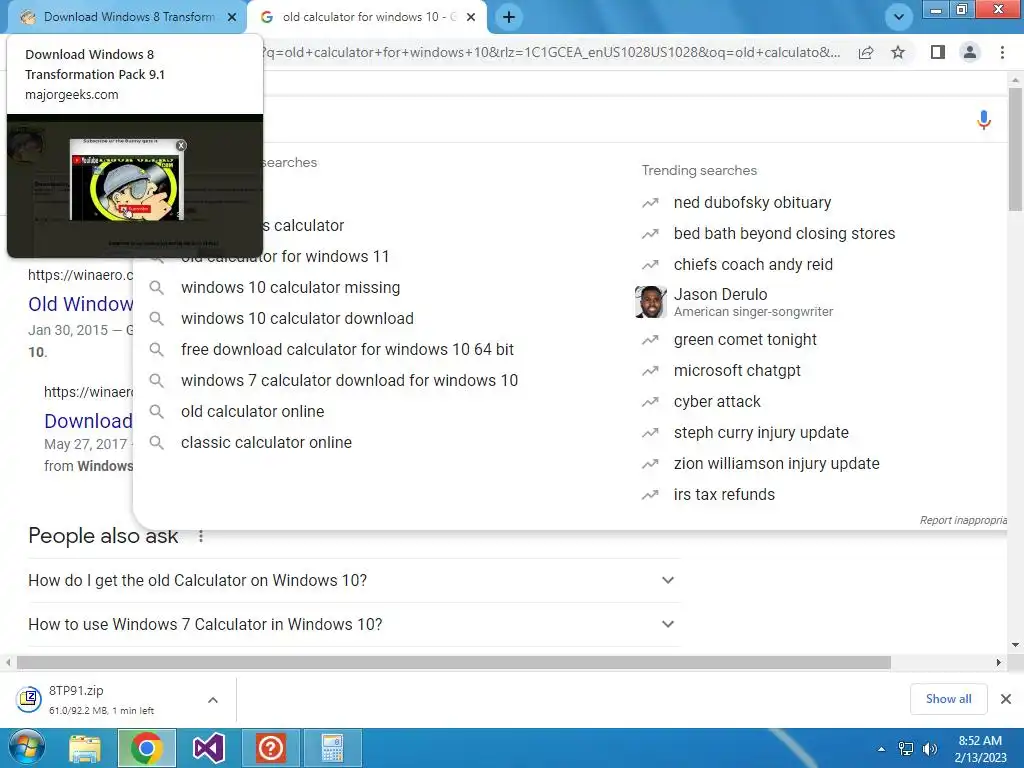
Task: Close the old calculator Google search tab
Action: coord(471,17)
